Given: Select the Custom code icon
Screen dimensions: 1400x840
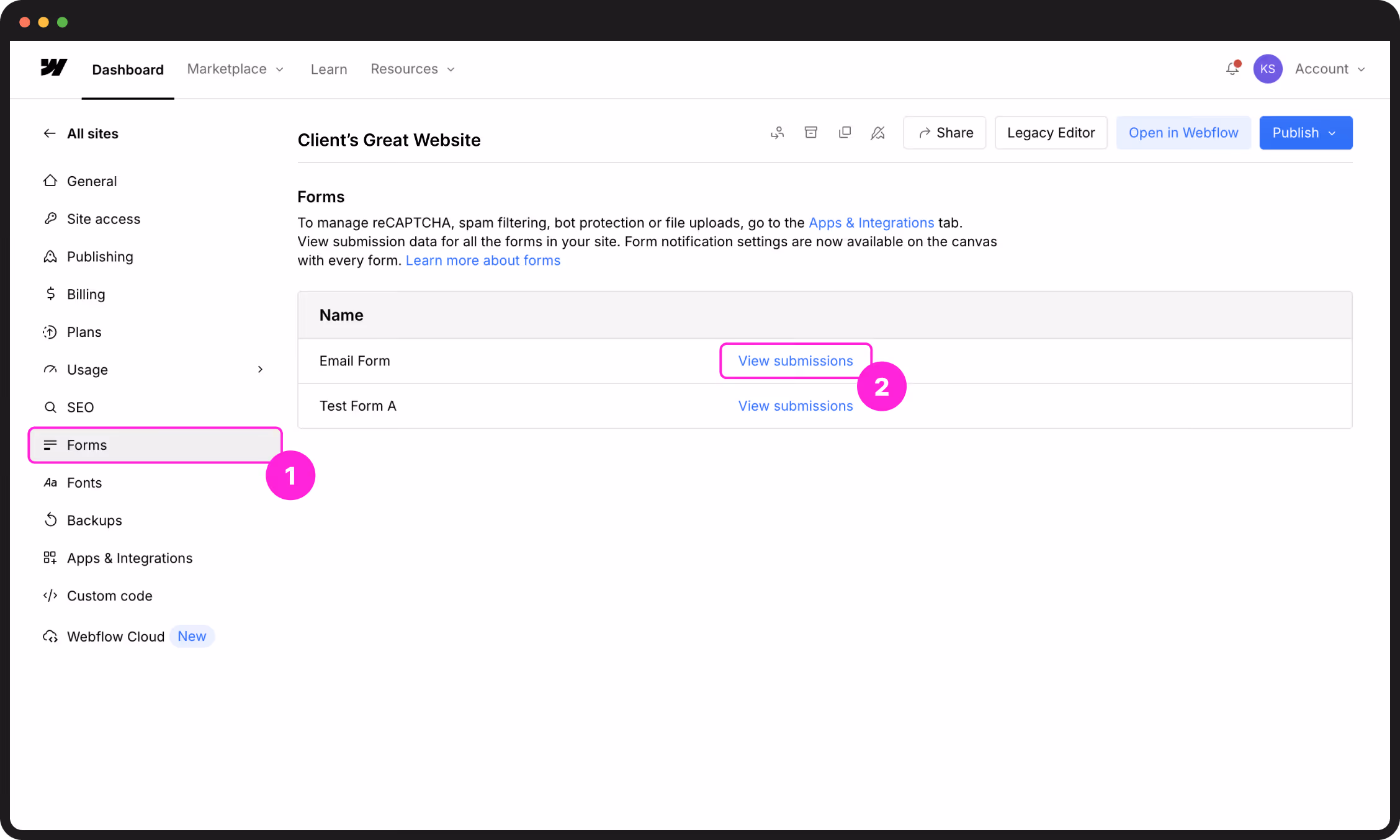Looking at the screenshot, I should click(50, 596).
